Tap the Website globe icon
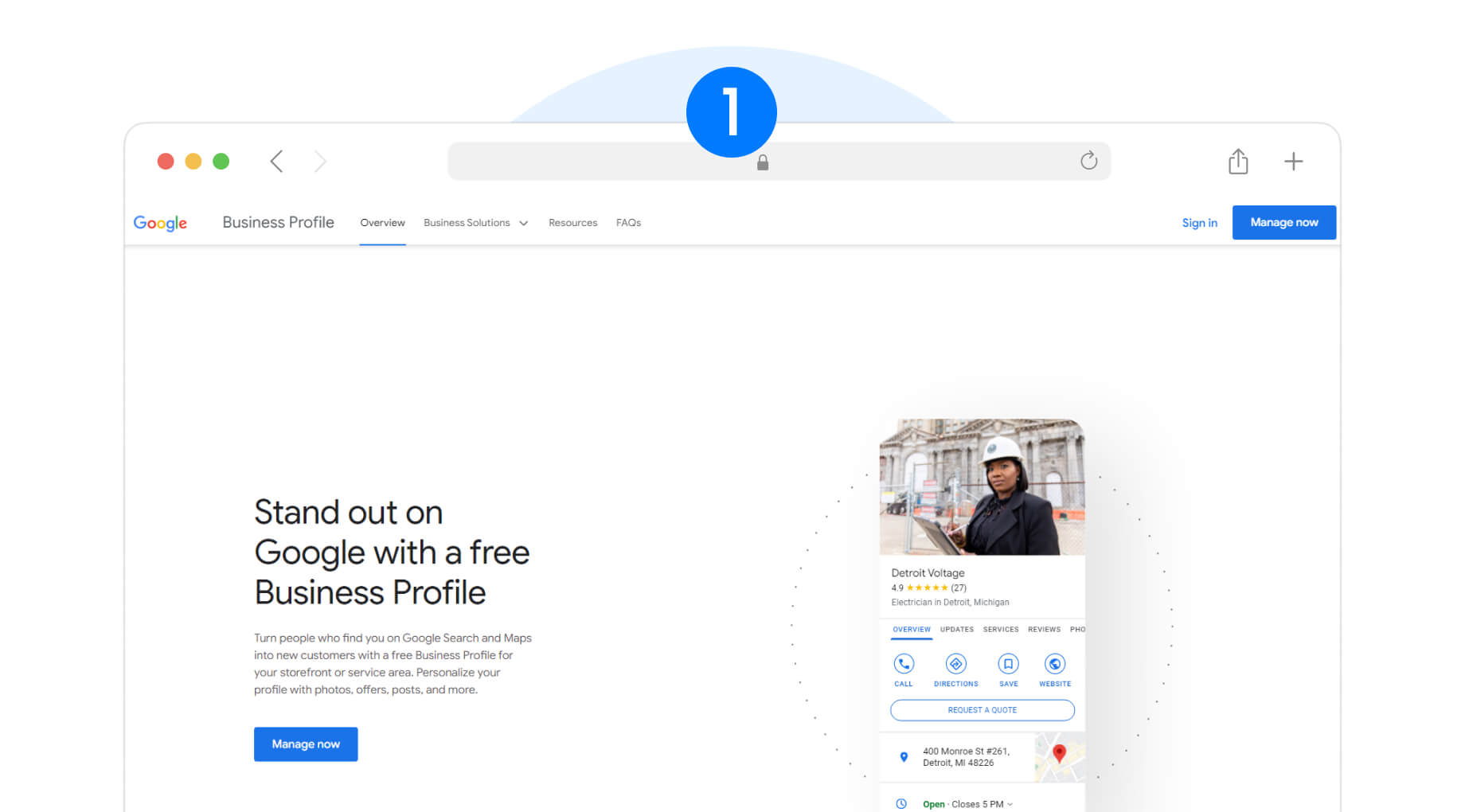1465x812 pixels. [x=1055, y=664]
